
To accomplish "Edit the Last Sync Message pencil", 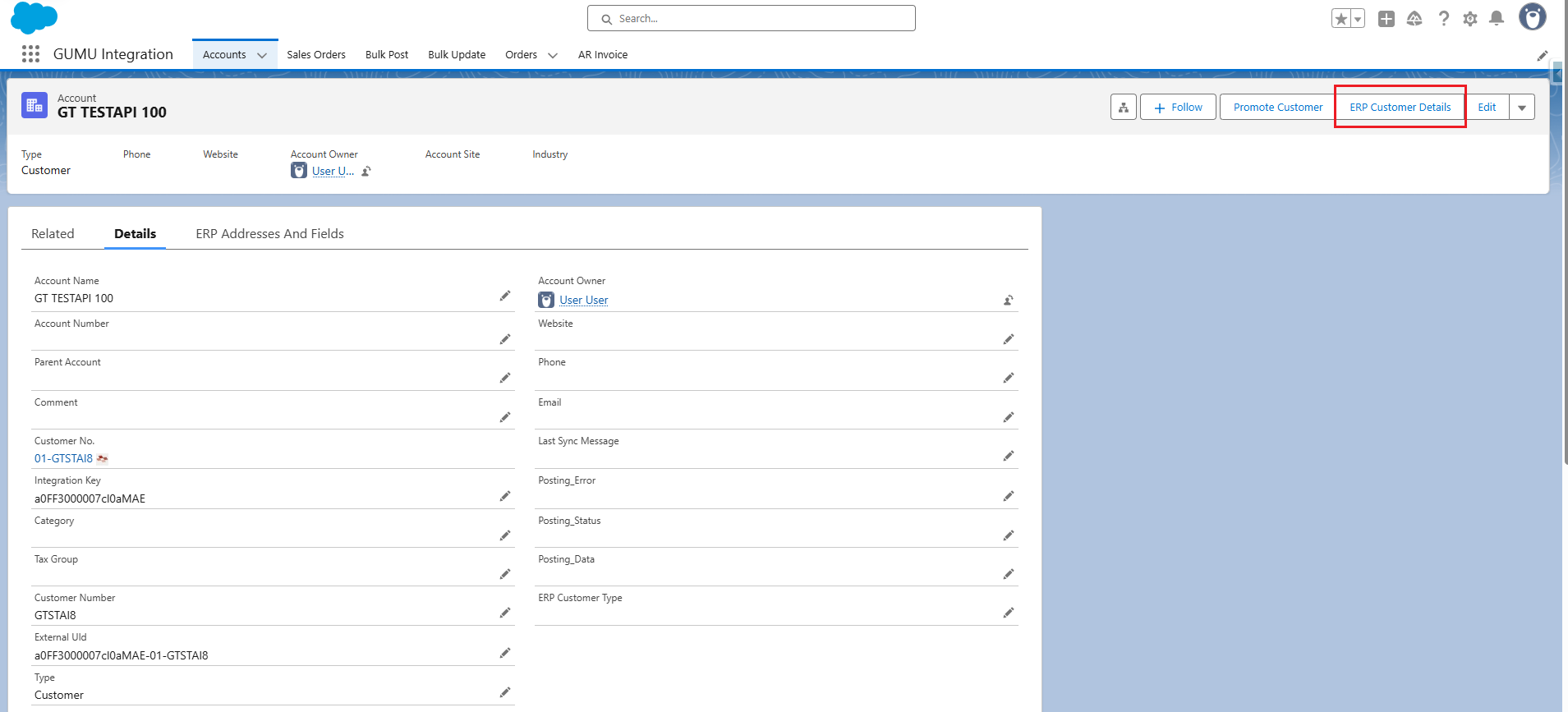I will point(1009,456).
